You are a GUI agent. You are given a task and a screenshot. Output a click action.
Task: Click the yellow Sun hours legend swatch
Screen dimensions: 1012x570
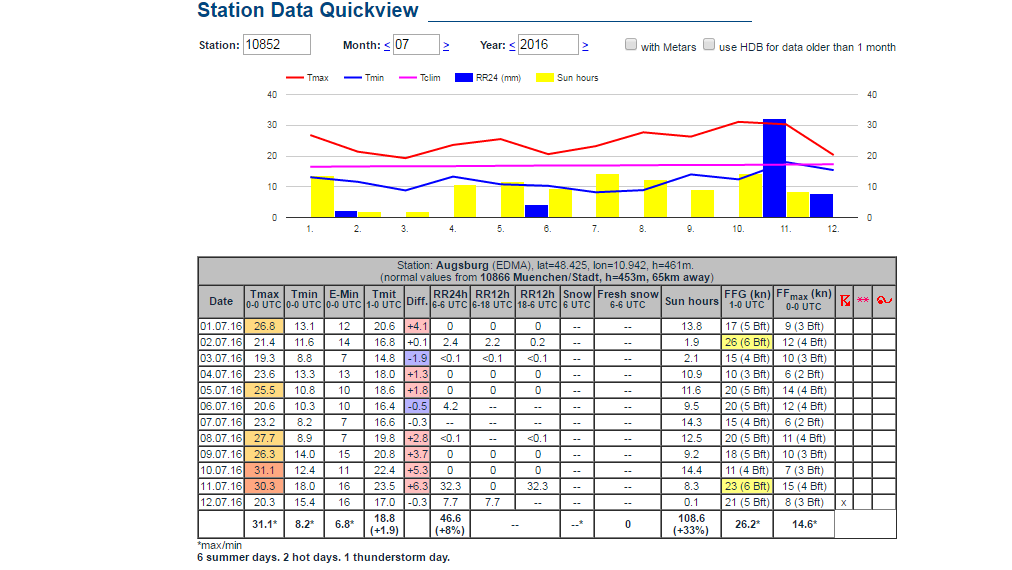[x=545, y=77]
